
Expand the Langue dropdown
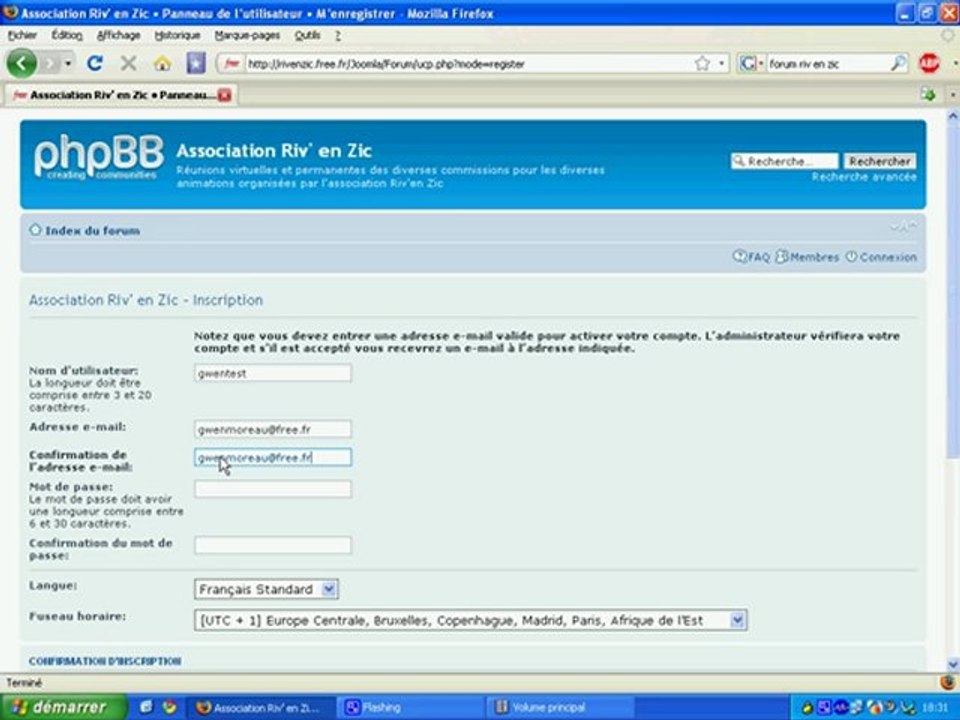coord(266,589)
